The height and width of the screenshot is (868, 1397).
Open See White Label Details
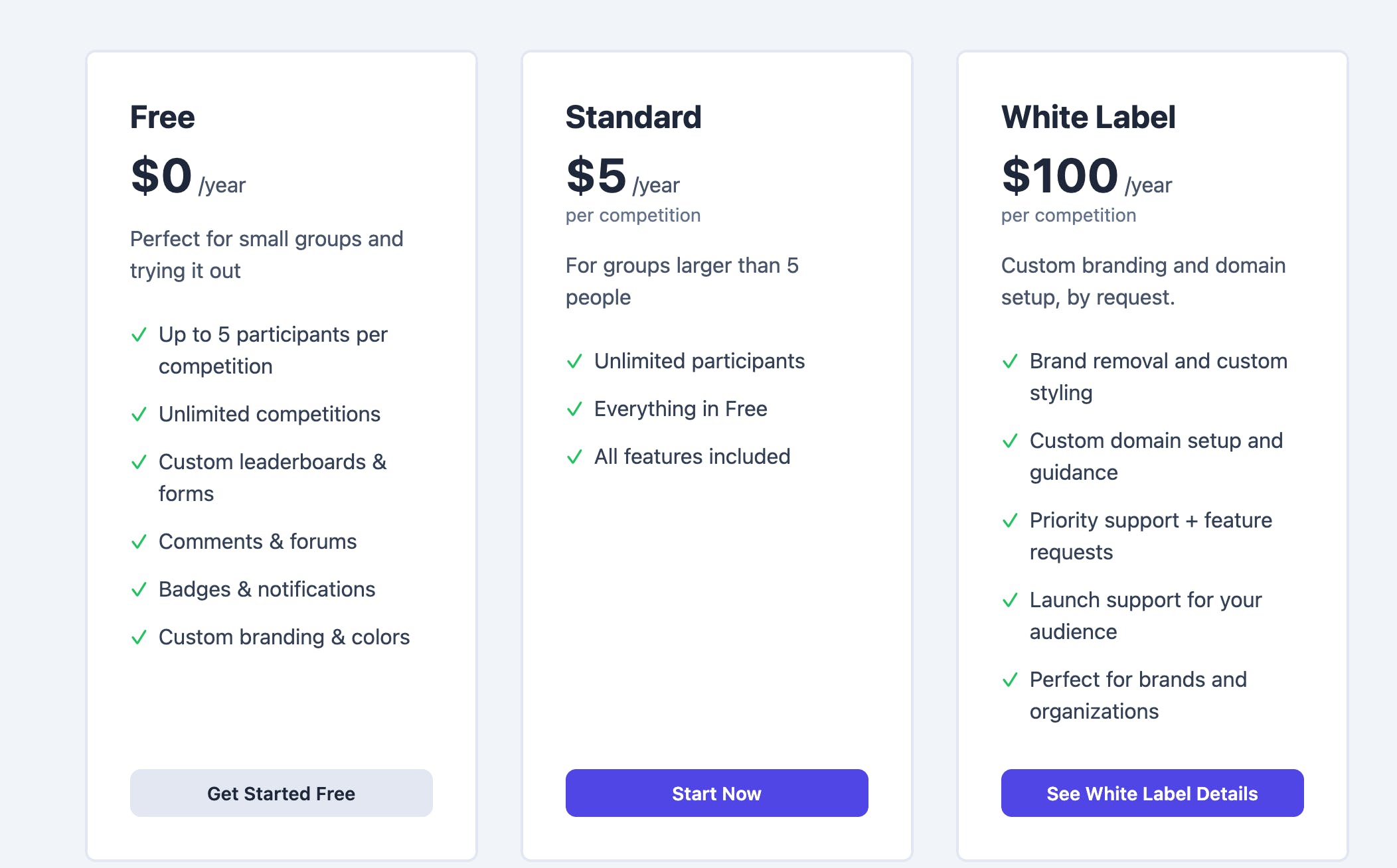tap(1152, 793)
